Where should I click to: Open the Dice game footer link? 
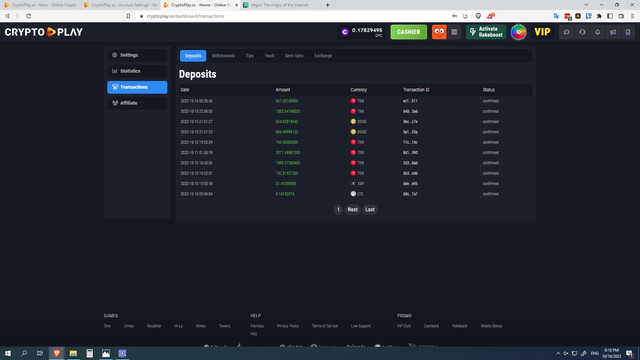[107, 326]
